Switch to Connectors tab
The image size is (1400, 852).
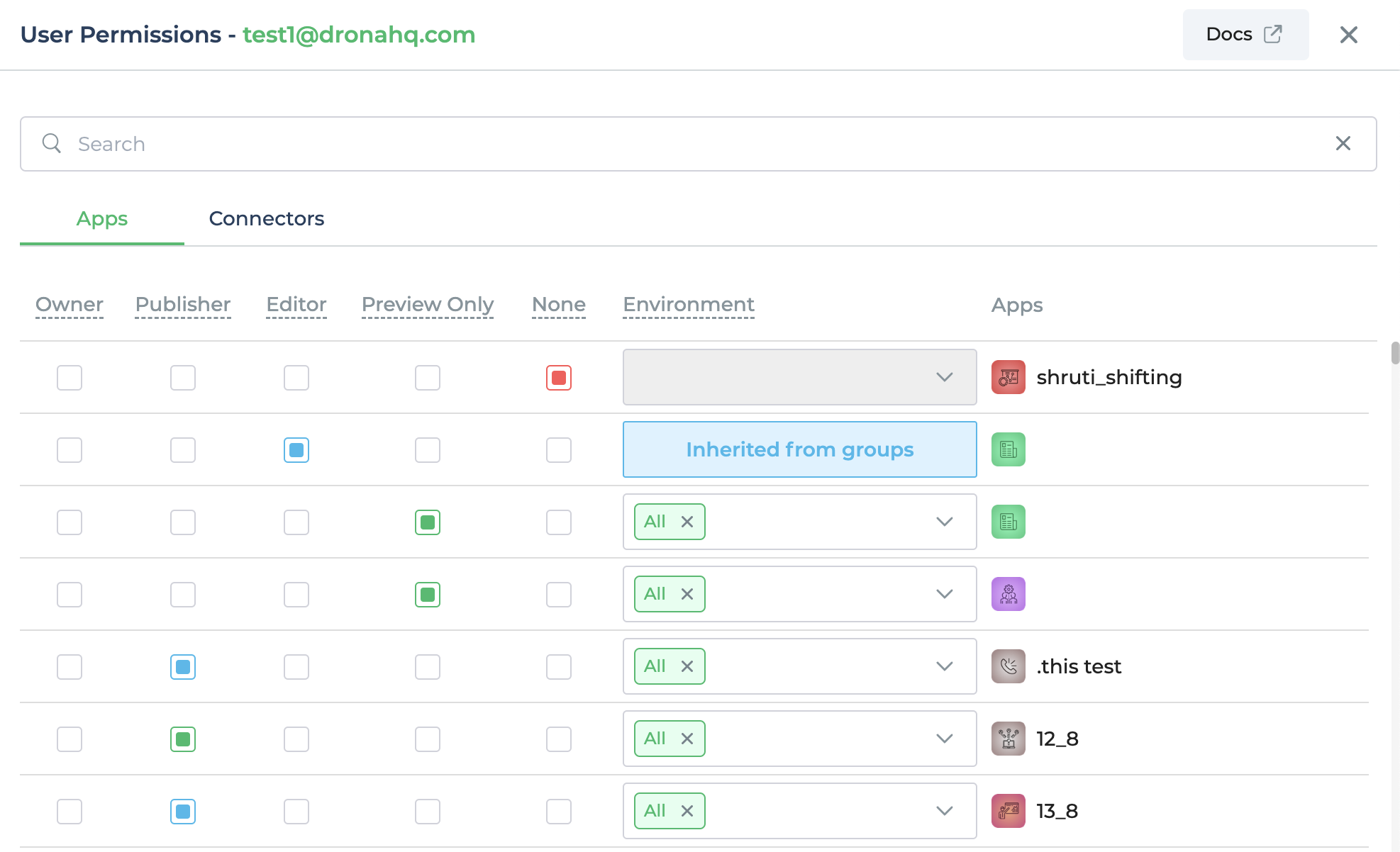266,218
